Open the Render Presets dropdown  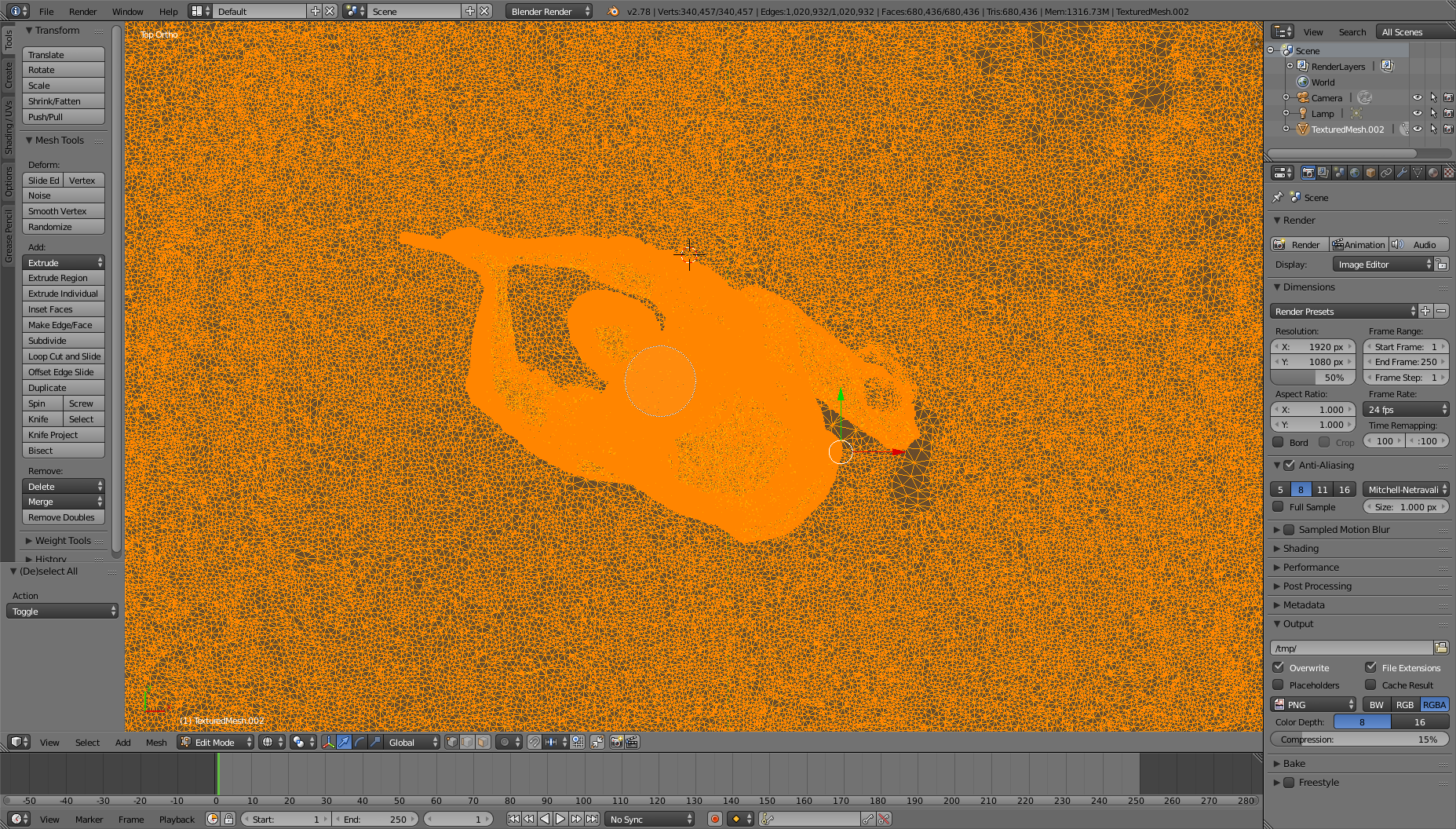pyautogui.click(x=1344, y=311)
